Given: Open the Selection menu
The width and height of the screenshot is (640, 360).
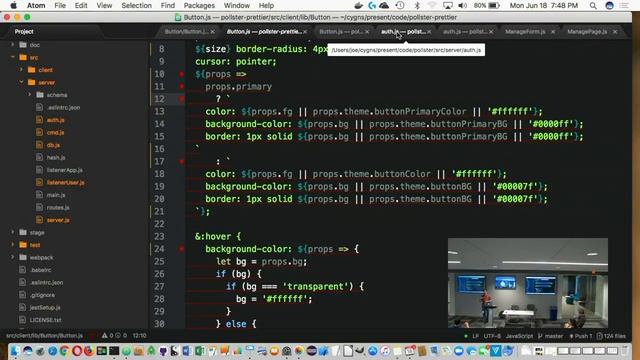Looking at the screenshot, I should (x=136, y=5).
